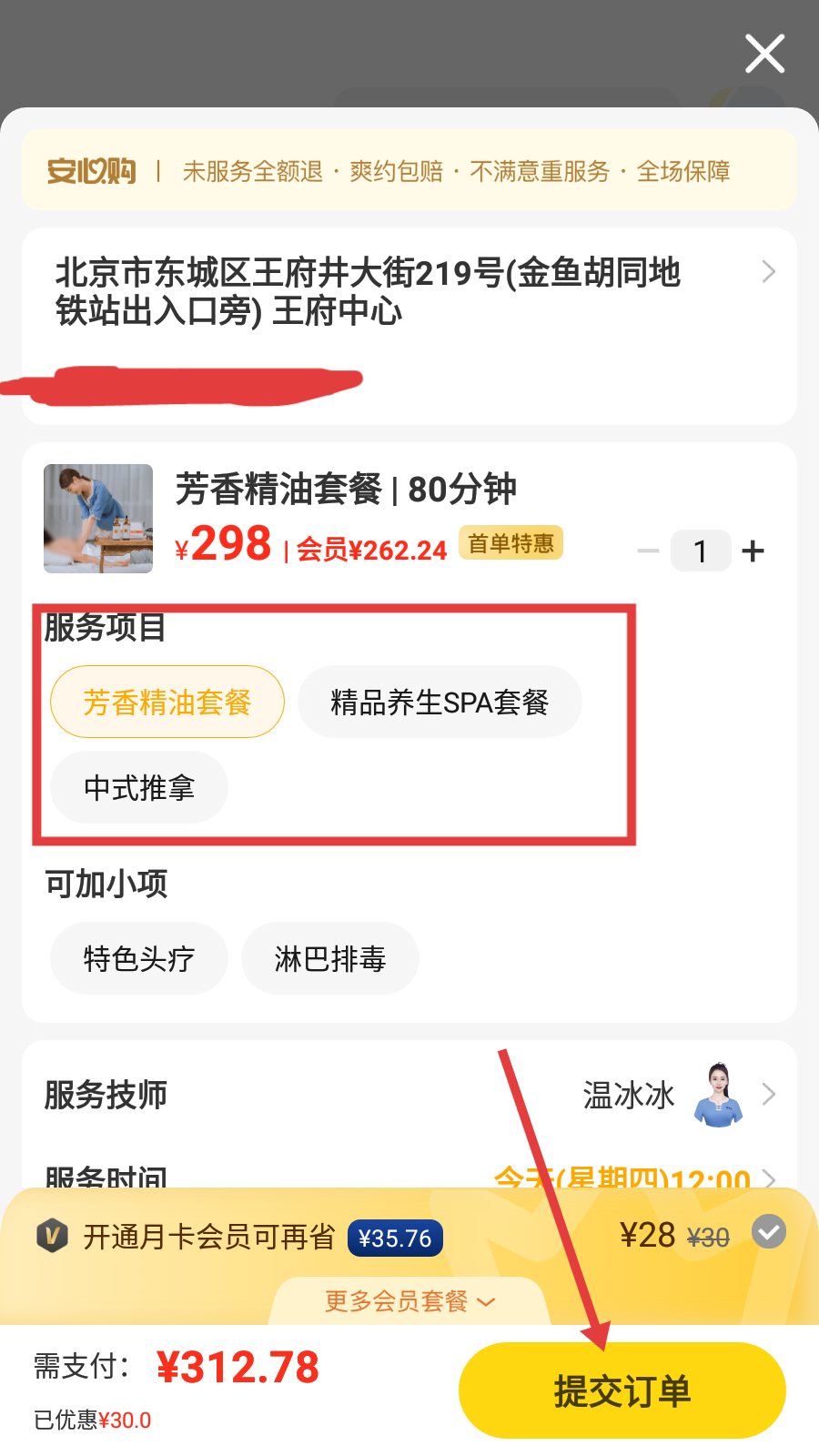Open service time picker chevron
This screenshot has width=819, height=1456.
pos(769,1179)
